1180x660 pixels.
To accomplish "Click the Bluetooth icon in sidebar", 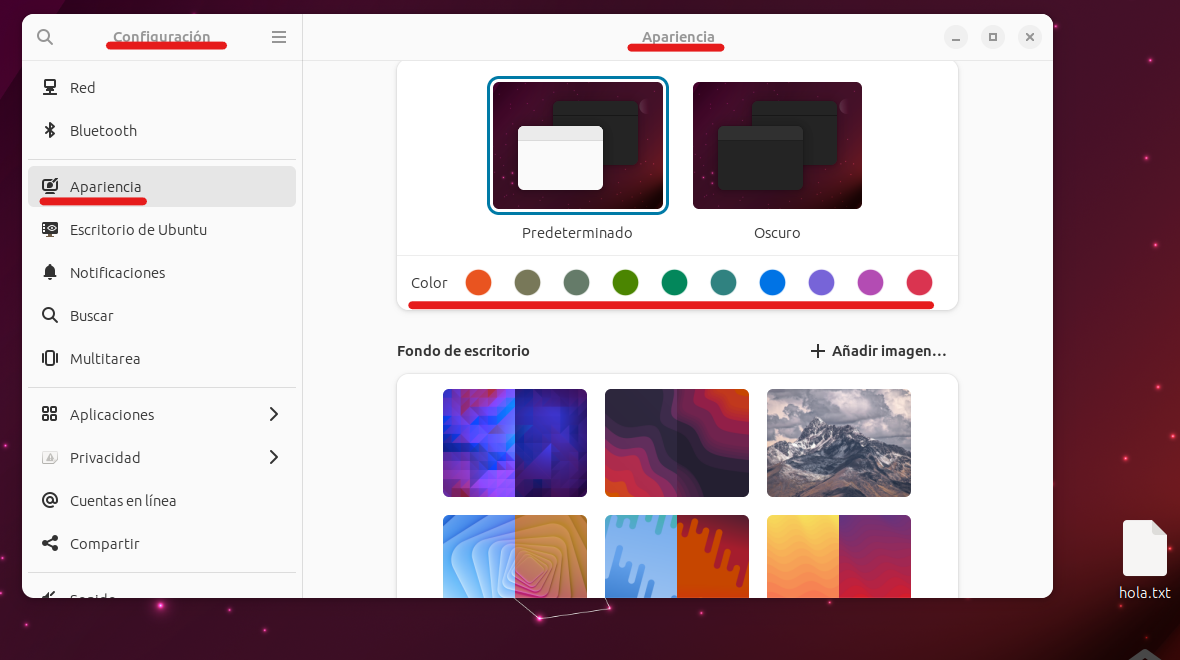I will pos(50,130).
